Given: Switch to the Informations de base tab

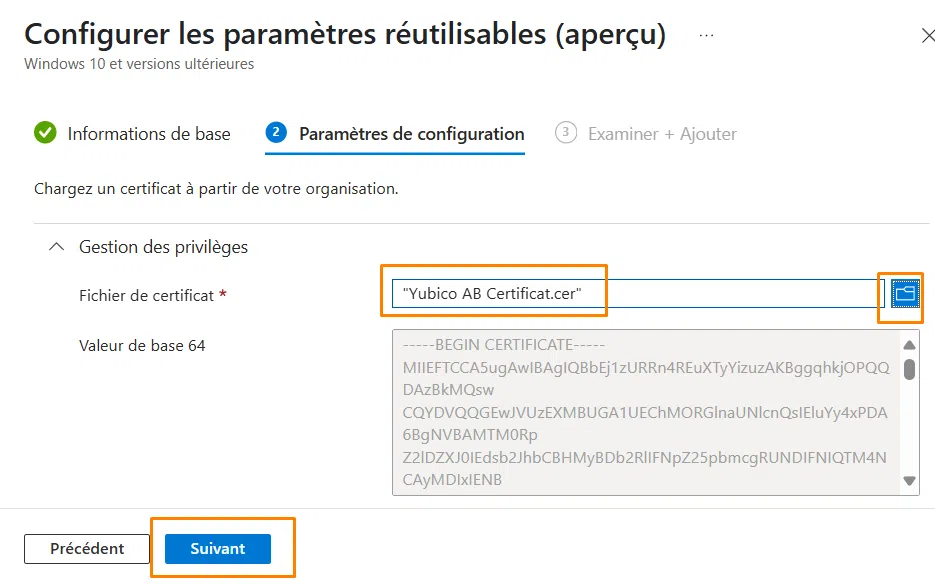Looking at the screenshot, I should pos(148,133).
